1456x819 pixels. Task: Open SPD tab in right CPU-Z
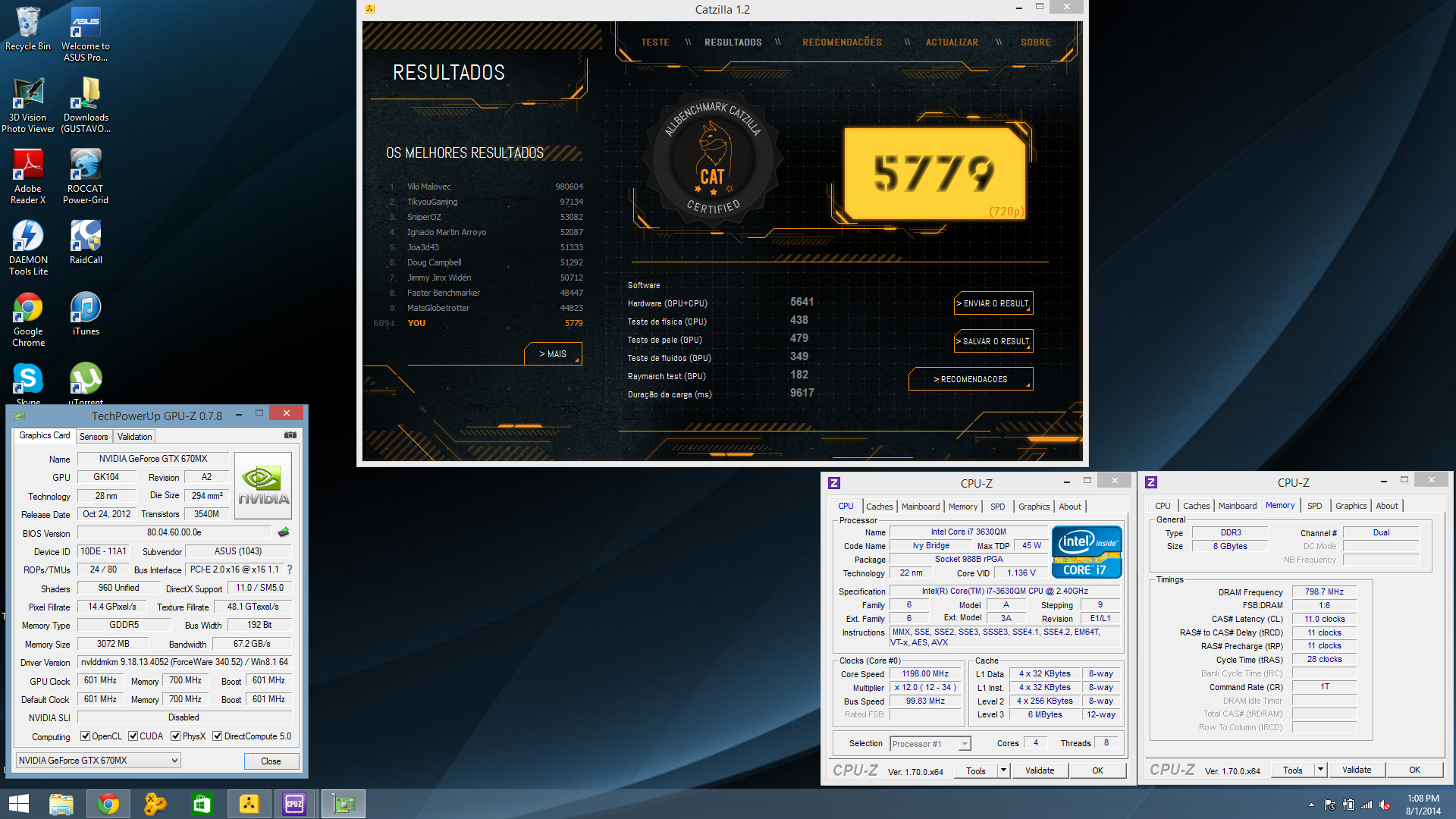click(x=1315, y=506)
